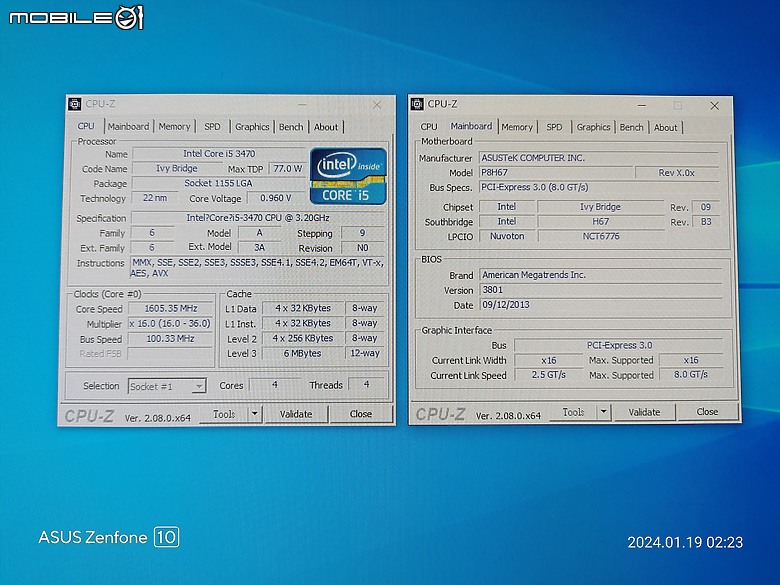This screenshot has height=585, width=780.
Task: Click the Manufacturer value ASUSTeK COMPUTER INC.
Action: click(x=599, y=158)
